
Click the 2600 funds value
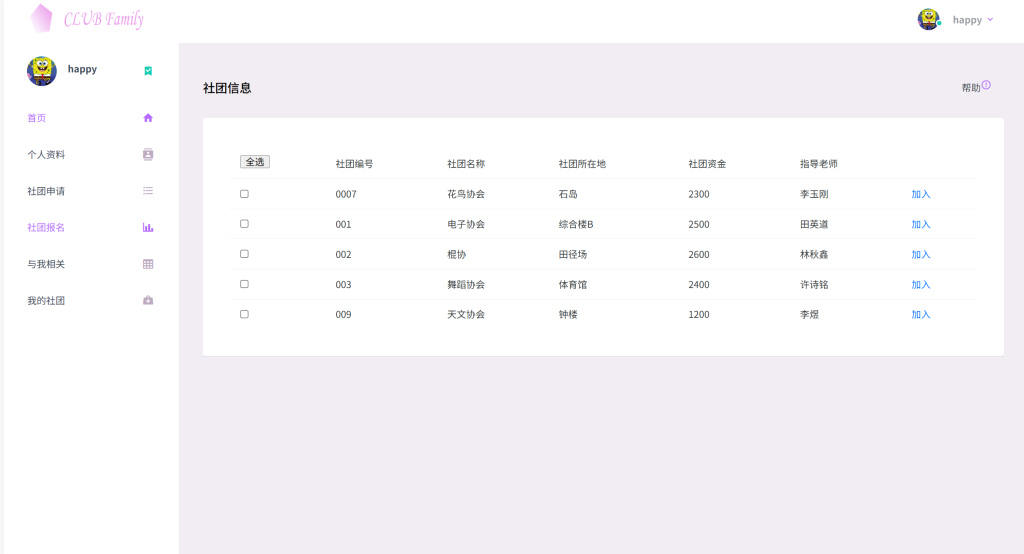pyautogui.click(x=699, y=254)
